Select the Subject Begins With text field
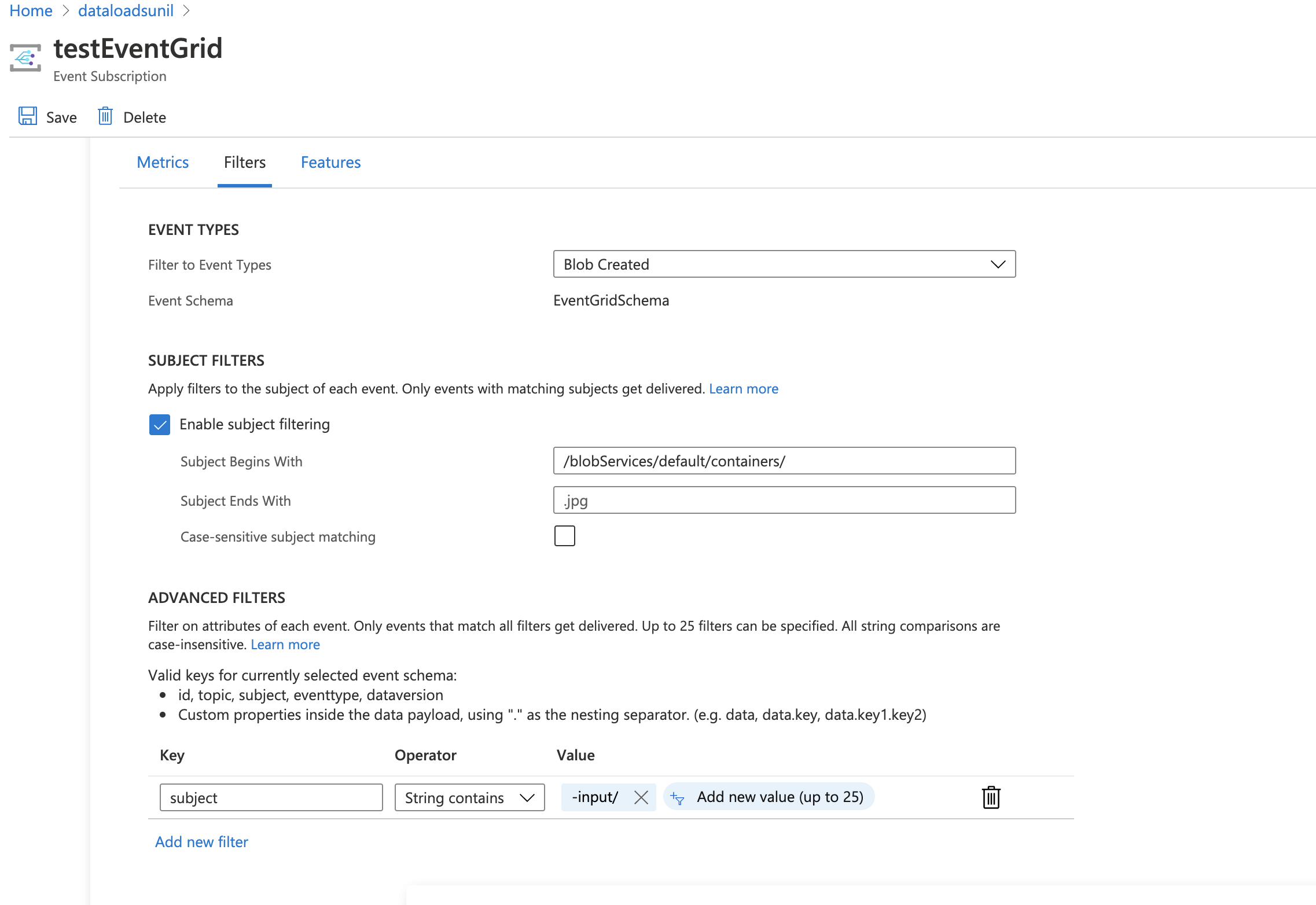 784,461
